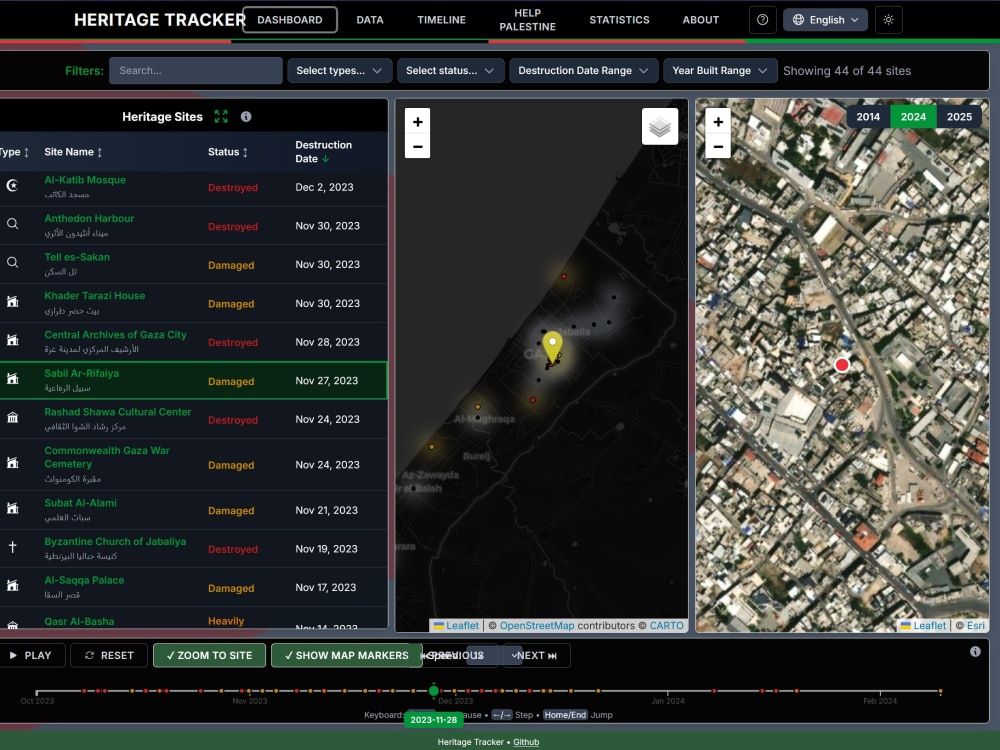
Task: Jump to the Next timeline event
Action: [x=537, y=655]
